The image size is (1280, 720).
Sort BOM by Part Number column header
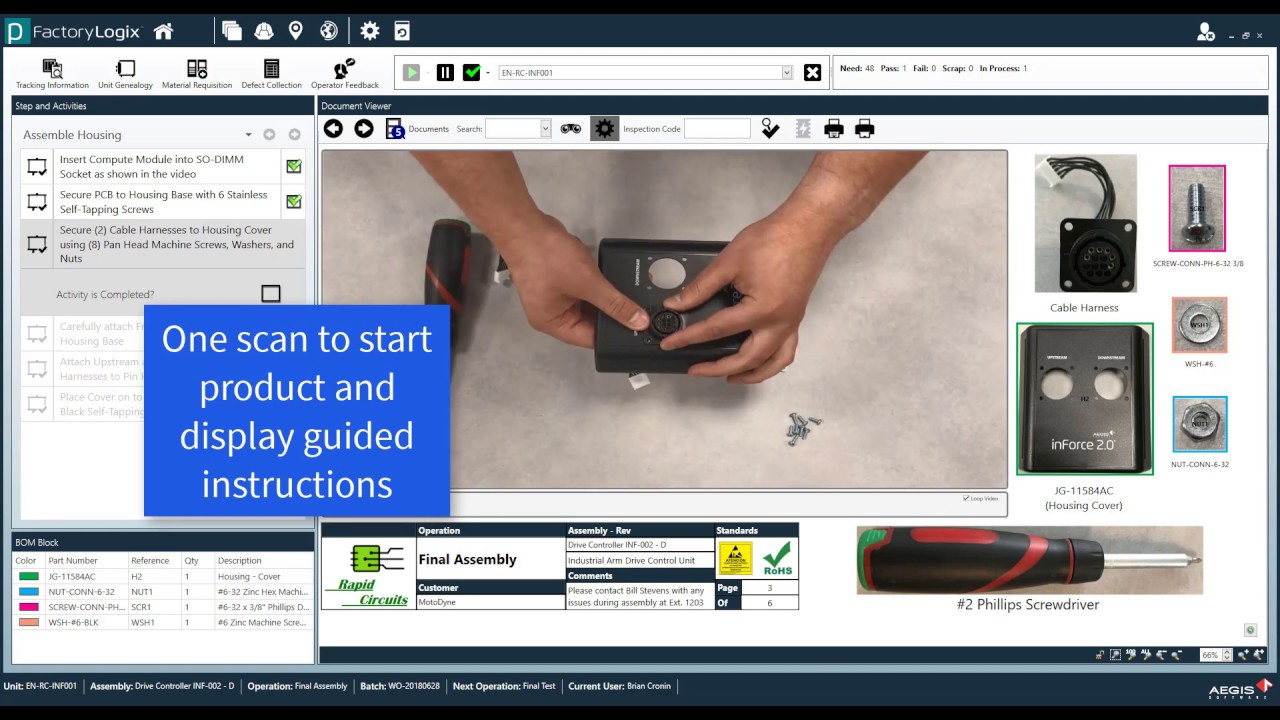point(73,561)
